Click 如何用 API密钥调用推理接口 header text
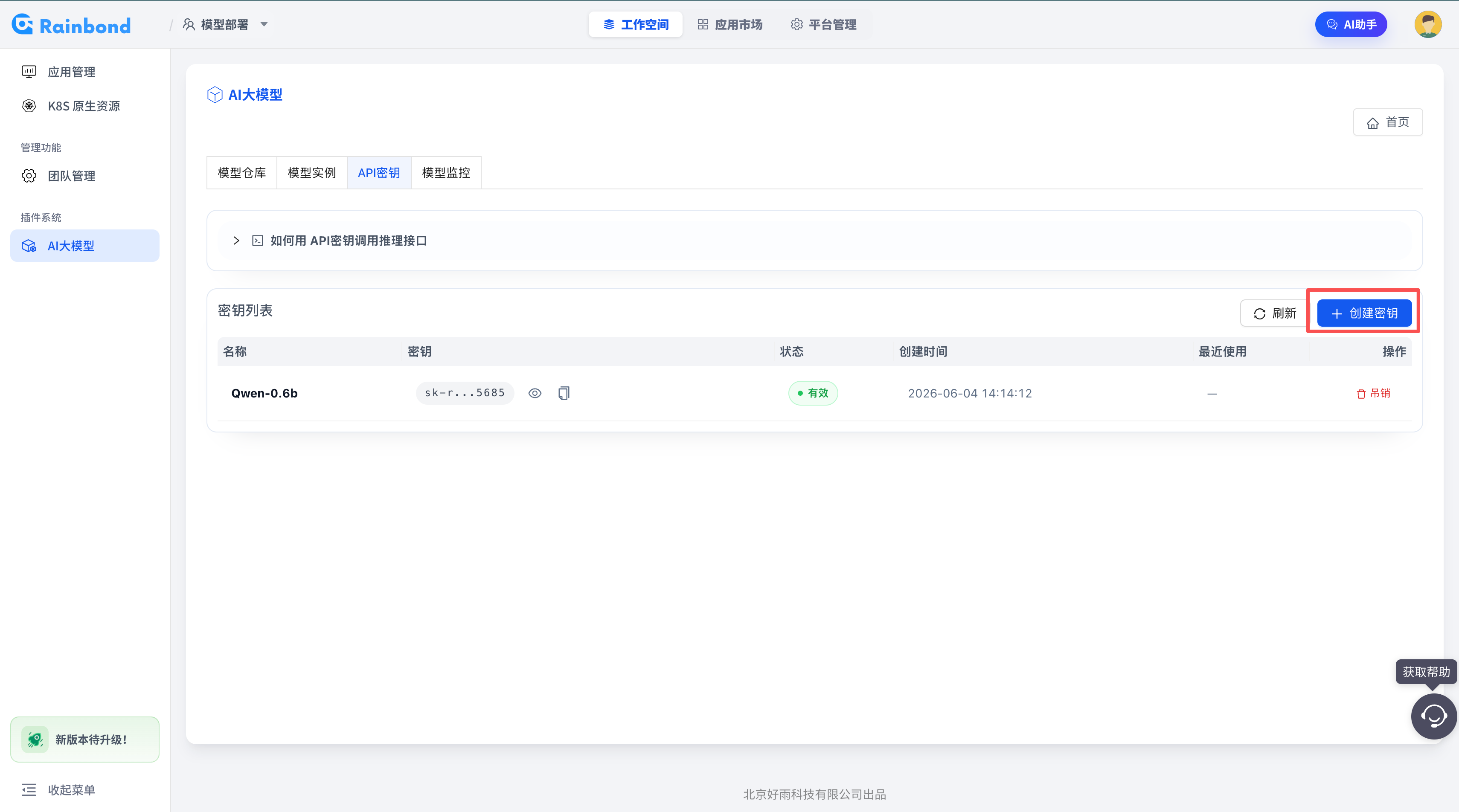Image resolution: width=1459 pixels, height=812 pixels. tap(349, 241)
